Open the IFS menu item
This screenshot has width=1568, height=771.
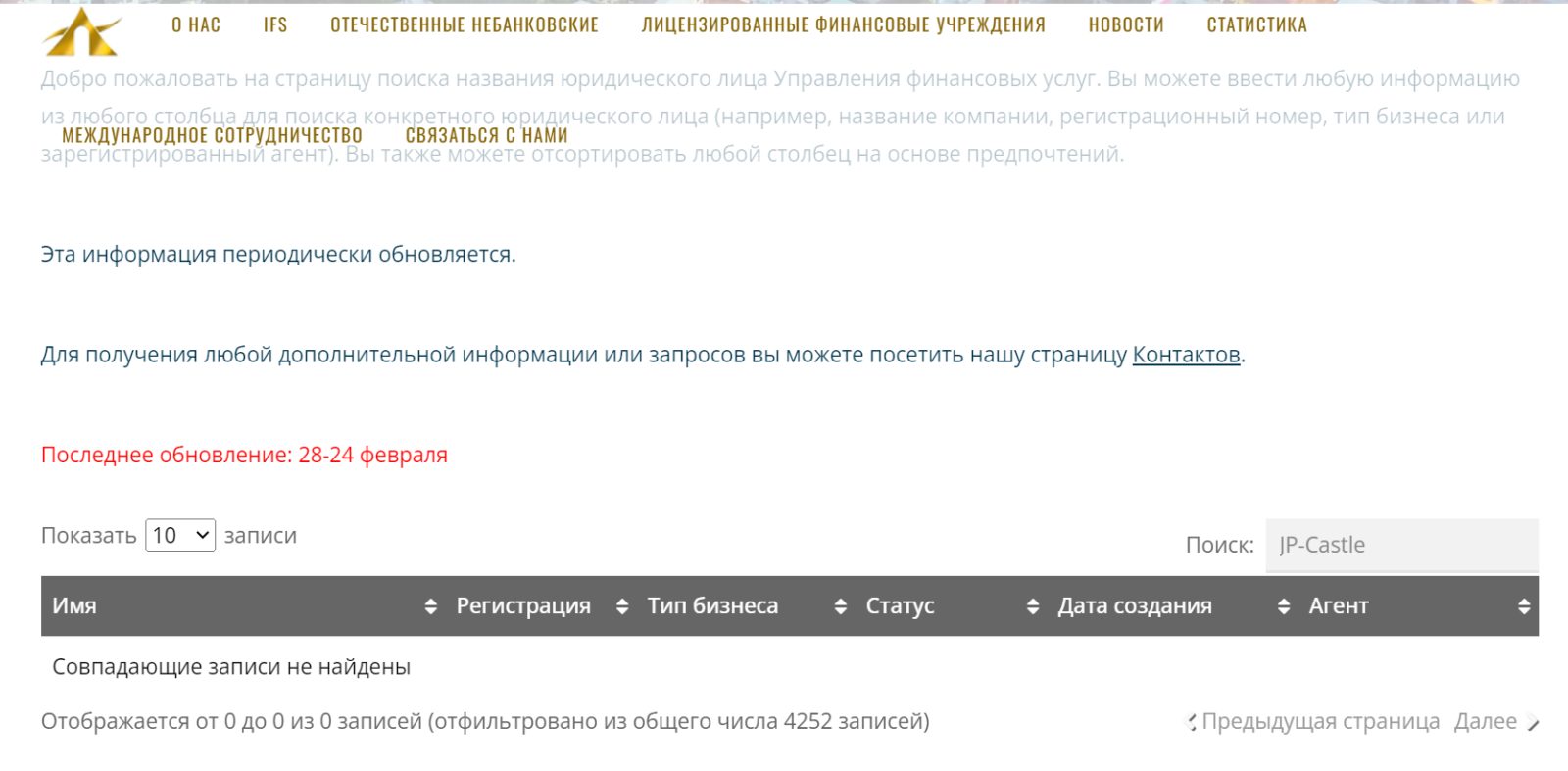tap(275, 25)
